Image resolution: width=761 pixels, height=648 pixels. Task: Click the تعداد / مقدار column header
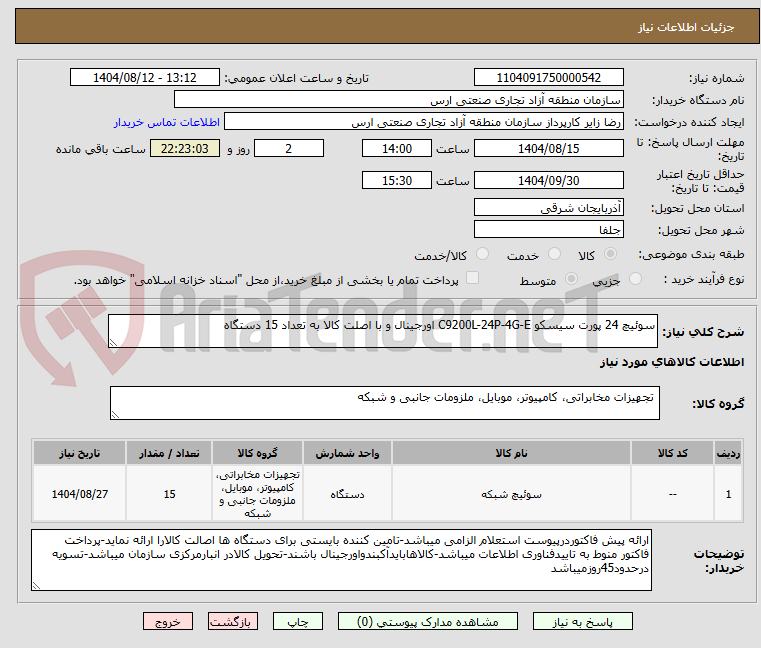(169, 453)
